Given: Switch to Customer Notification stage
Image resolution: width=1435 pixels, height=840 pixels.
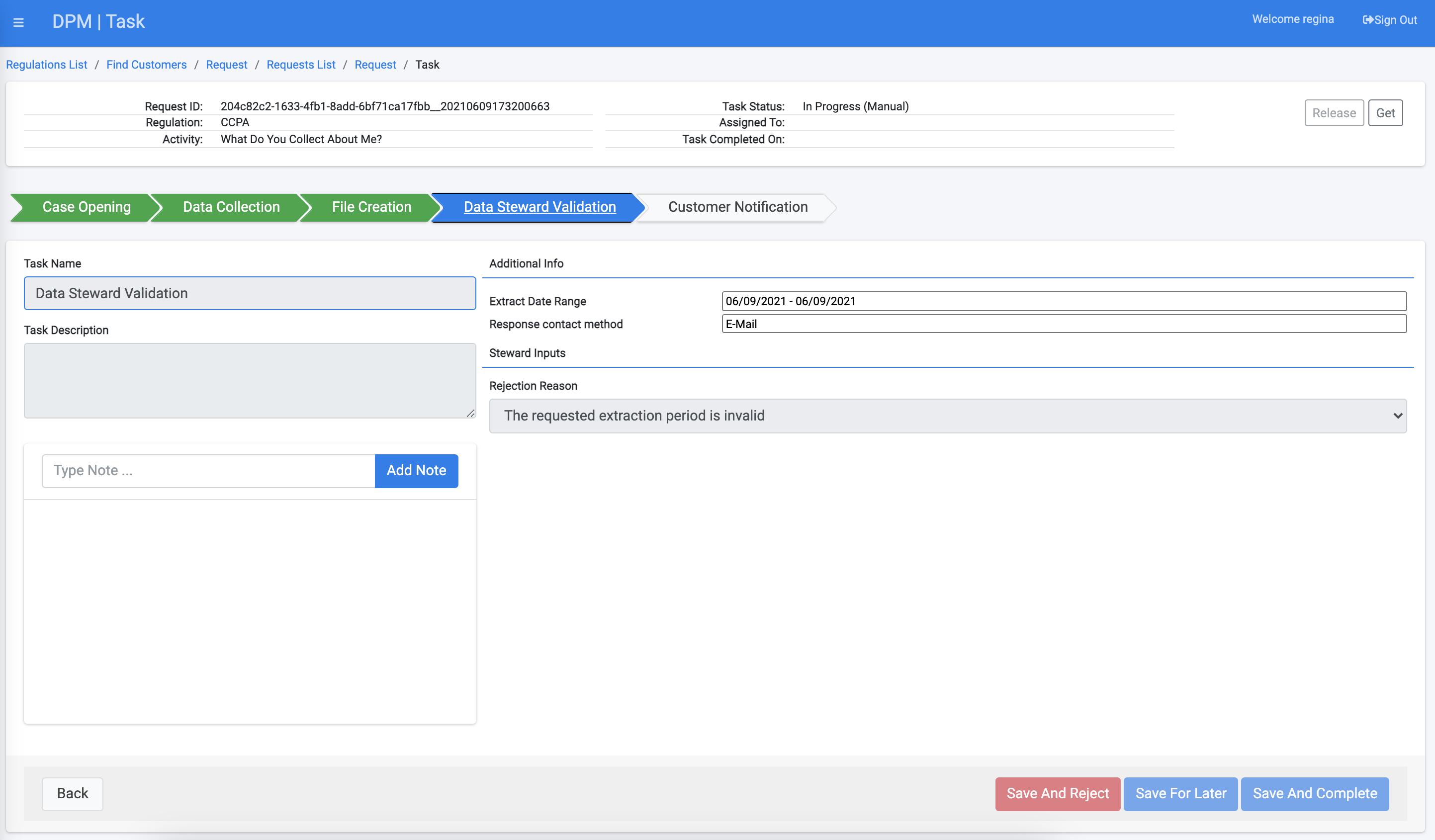Looking at the screenshot, I should point(737,207).
